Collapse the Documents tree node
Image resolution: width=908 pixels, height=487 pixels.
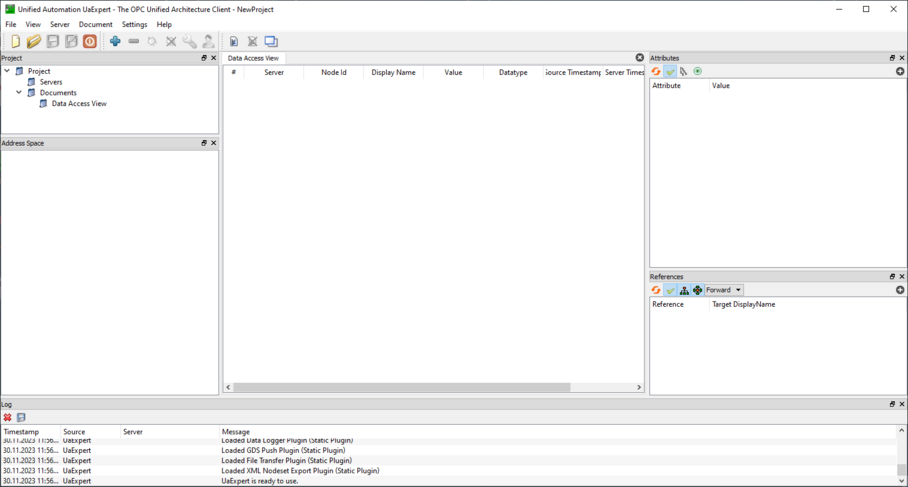[x=19, y=93]
